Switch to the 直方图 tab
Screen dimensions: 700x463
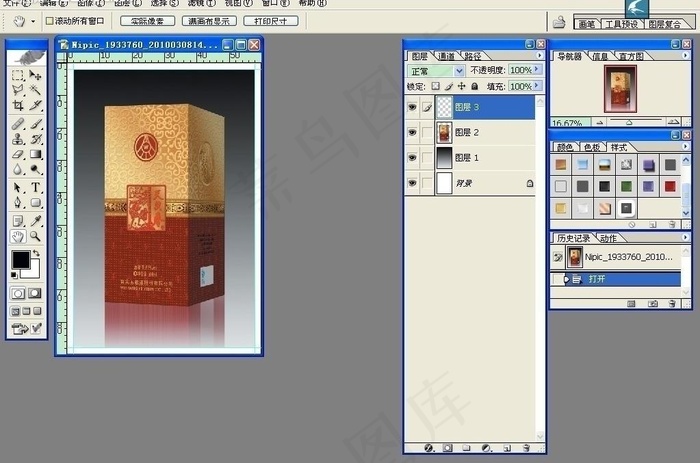coord(631,56)
